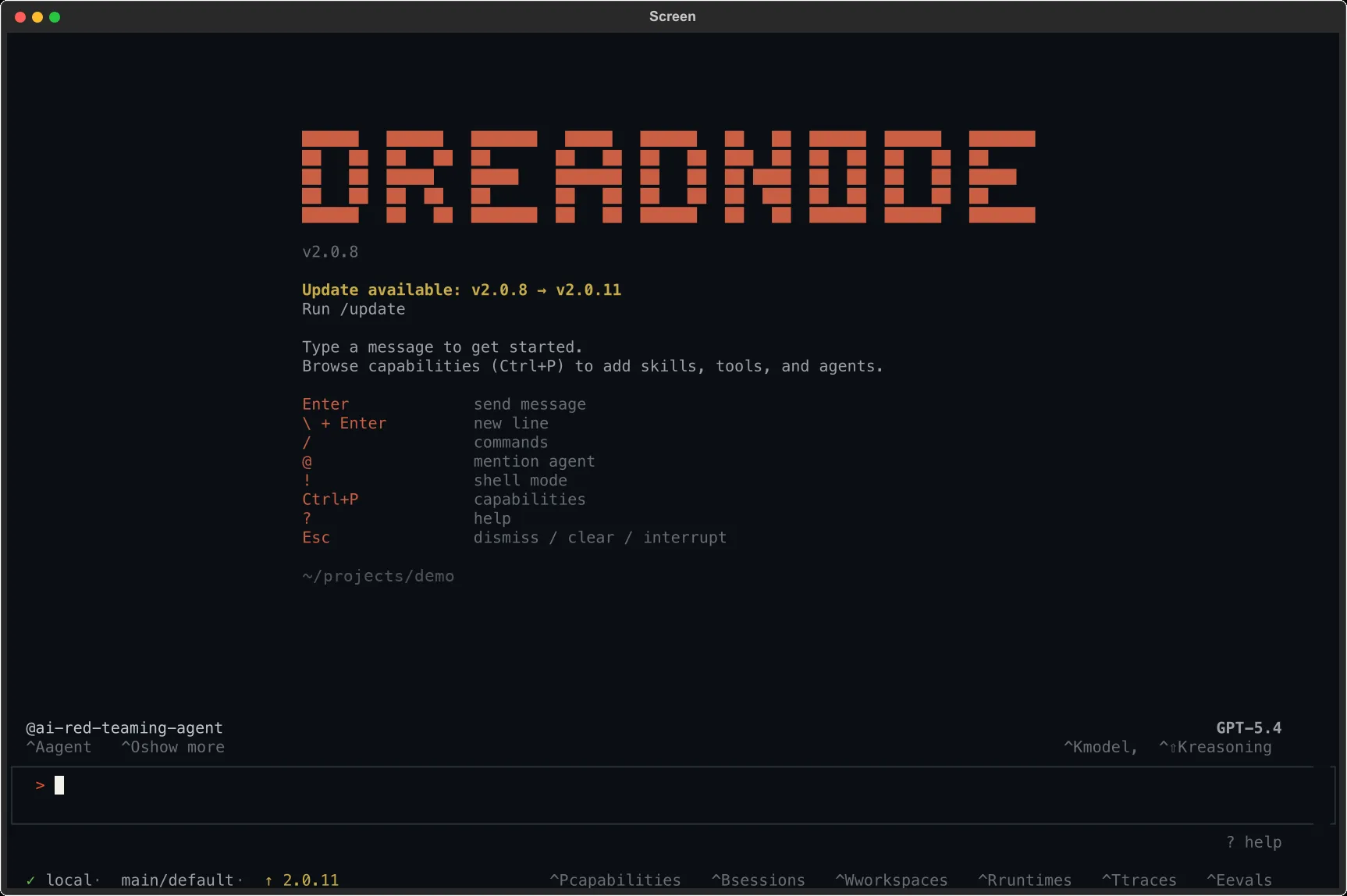Open ^E evals in the bottom bar
This screenshot has width=1347, height=896.
click(1239, 880)
